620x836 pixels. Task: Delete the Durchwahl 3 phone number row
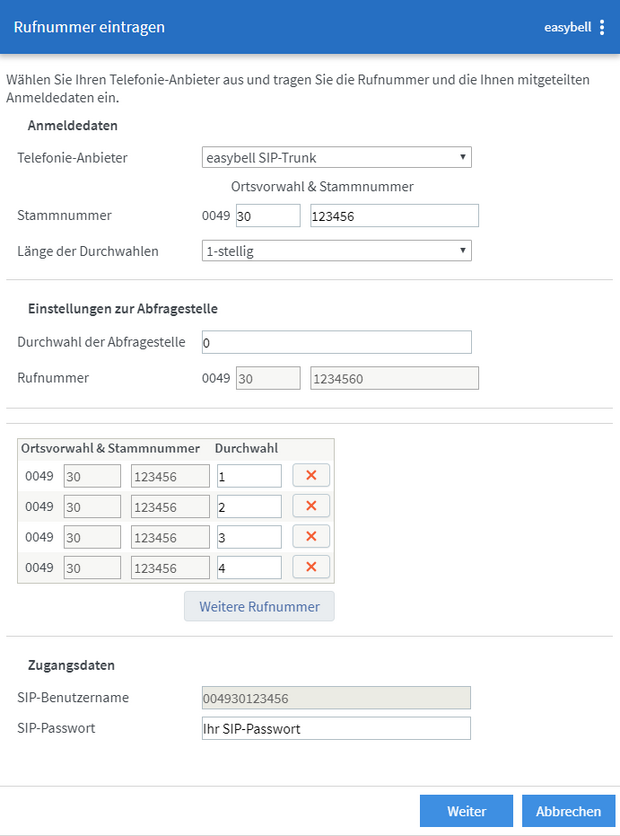point(310,537)
